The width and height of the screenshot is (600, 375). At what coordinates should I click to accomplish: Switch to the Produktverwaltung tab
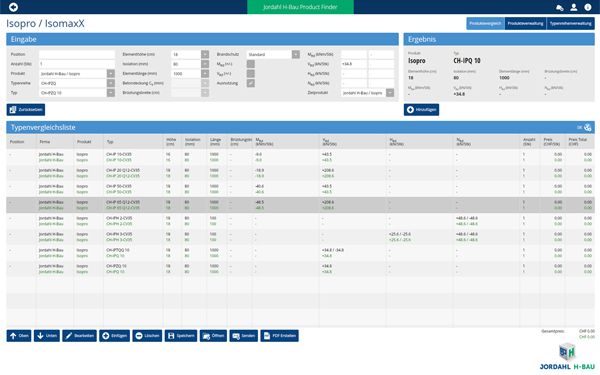click(x=525, y=23)
